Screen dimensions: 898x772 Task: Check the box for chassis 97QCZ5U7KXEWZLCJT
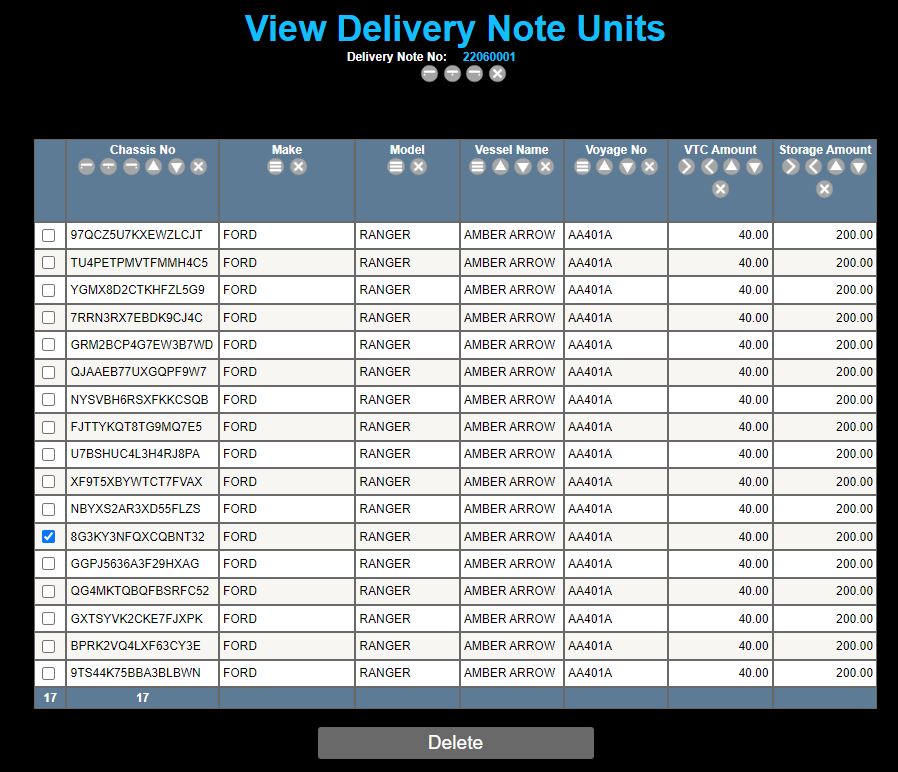click(49, 235)
